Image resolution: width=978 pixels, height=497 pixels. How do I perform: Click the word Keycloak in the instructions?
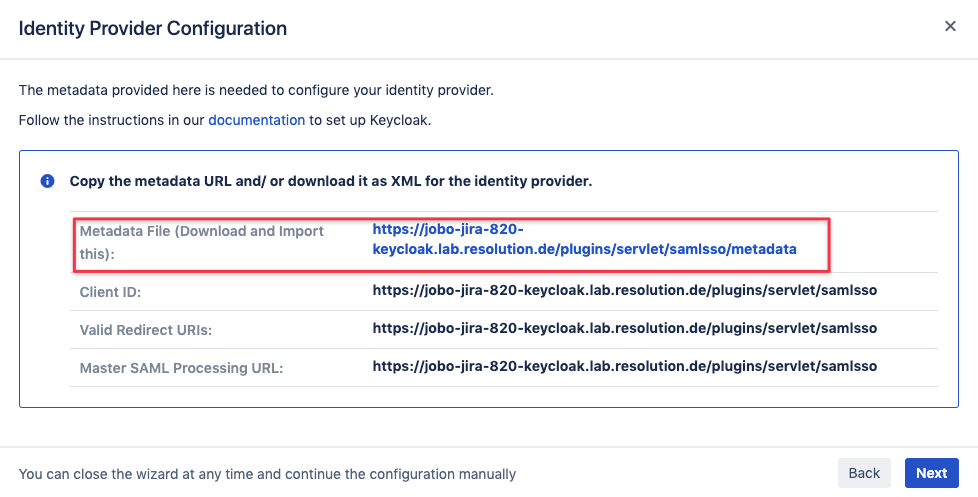tap(398, 120)
